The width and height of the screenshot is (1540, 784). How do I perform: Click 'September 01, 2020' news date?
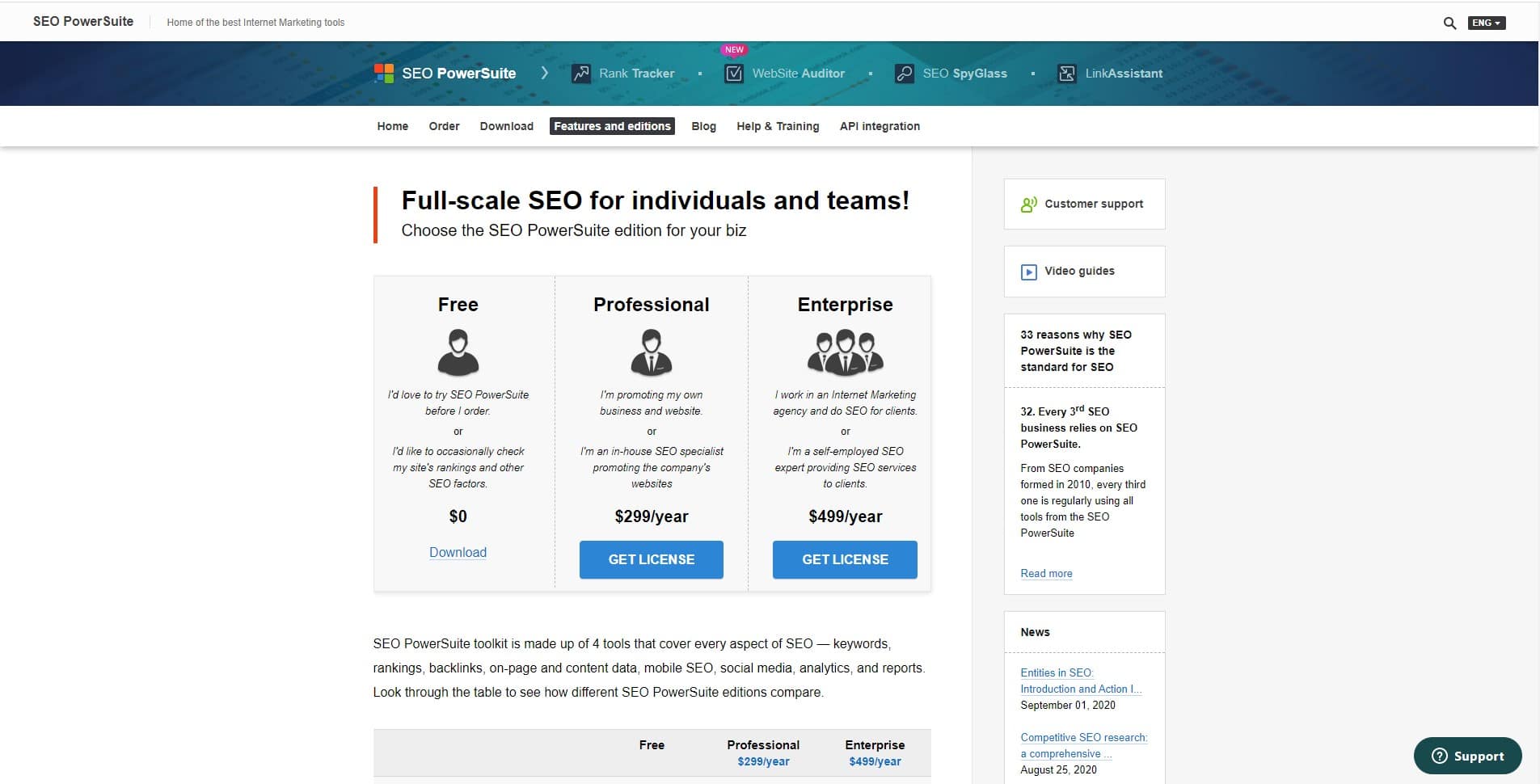coord(1068,705)
